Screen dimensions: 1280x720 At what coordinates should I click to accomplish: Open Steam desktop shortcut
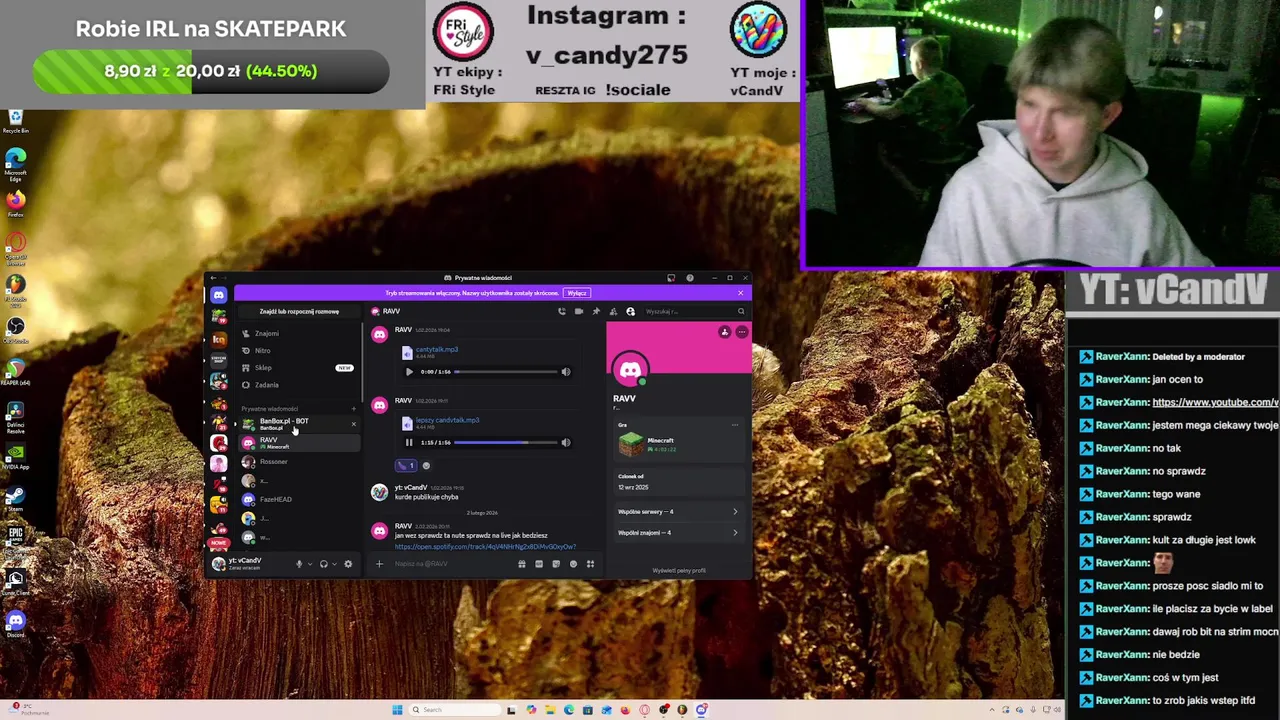[x=15, y=497]
